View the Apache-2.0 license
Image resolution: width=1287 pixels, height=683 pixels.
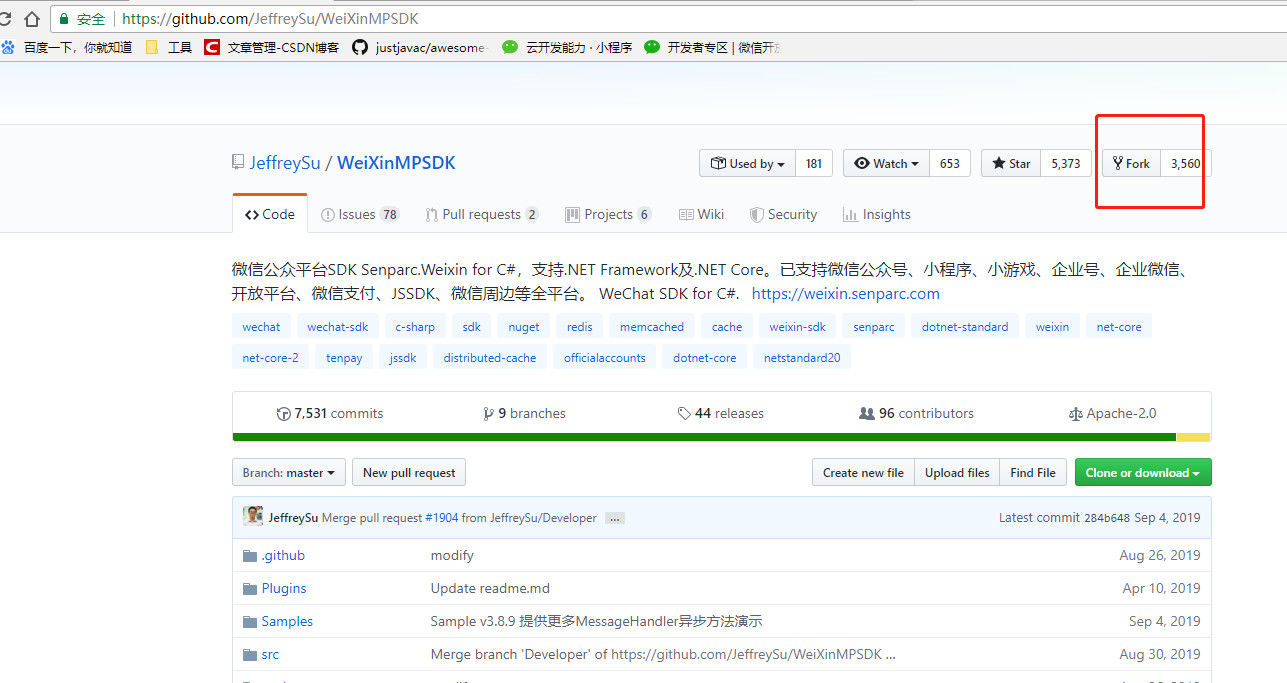click(1112, 413)
